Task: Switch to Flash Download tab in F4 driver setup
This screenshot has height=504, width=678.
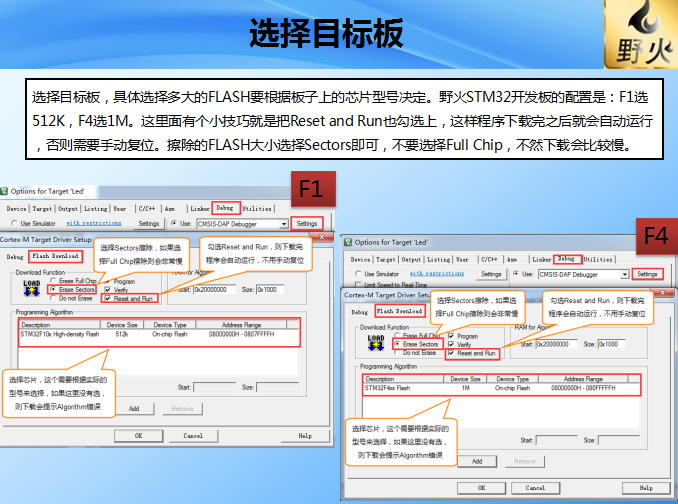Action: [x=399, y=311]
